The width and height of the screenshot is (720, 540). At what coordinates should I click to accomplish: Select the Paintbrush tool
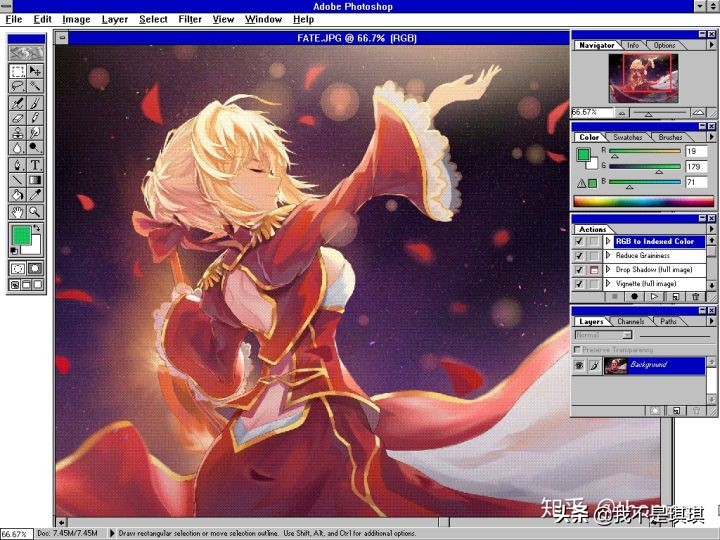[35, 103]
